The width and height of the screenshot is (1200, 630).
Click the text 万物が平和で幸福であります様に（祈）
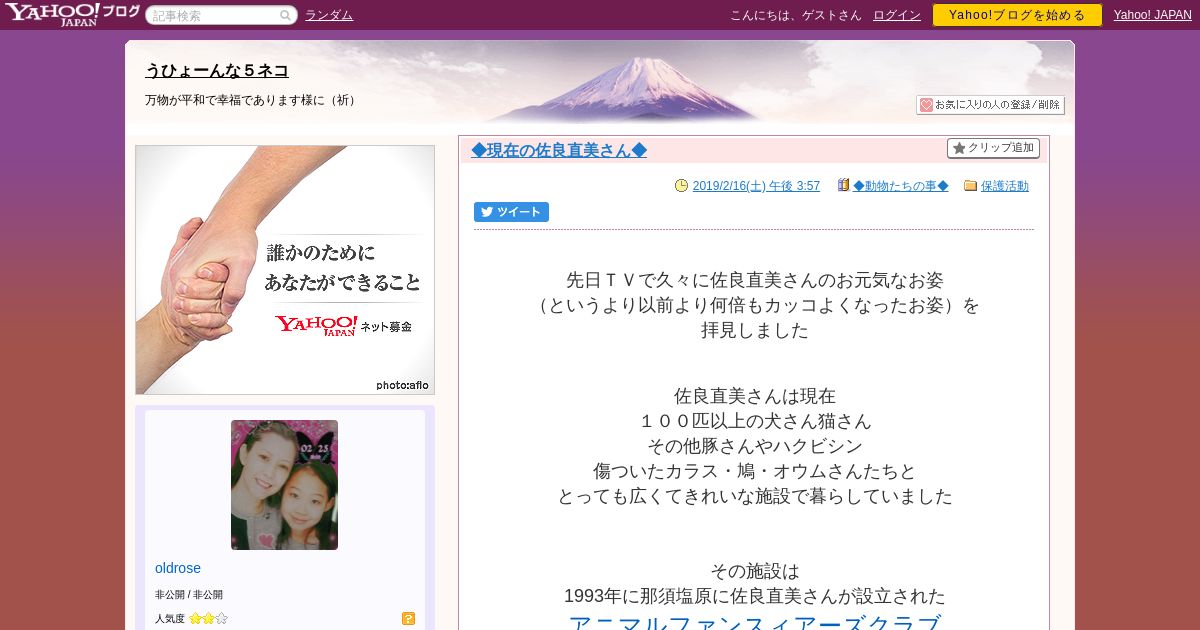tap(253, 100)
